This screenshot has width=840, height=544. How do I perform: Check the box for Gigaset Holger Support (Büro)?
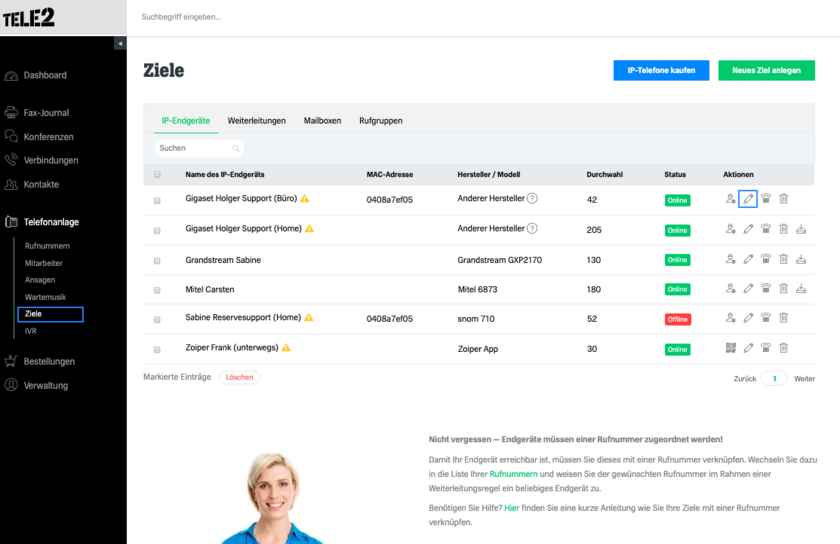[157, 200]
